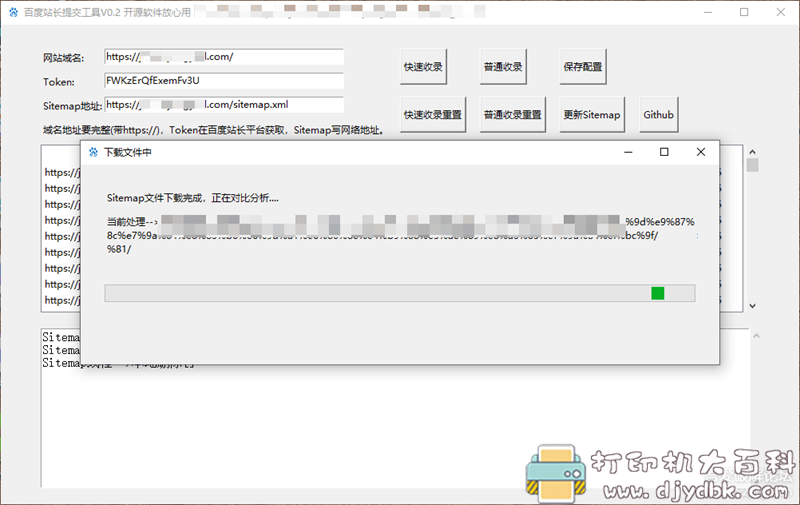Click the Baidu paw icon in main title bar

pos(13,12)
